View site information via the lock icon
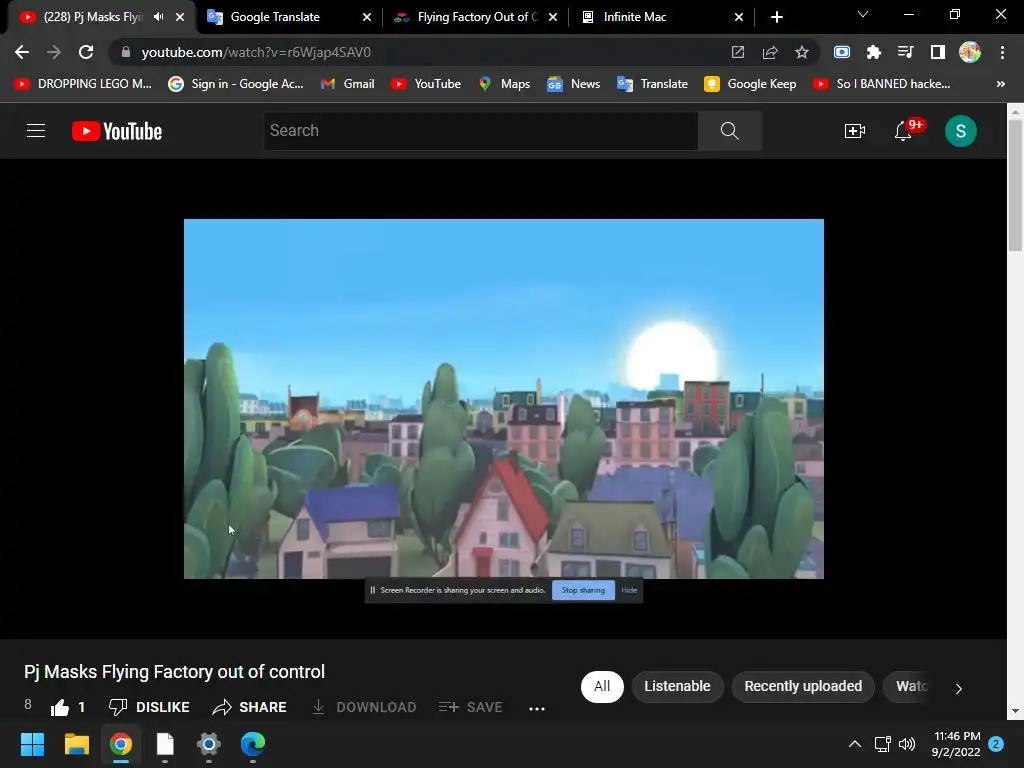Viewport: 1024px width, 768px height. coord(126,52)
